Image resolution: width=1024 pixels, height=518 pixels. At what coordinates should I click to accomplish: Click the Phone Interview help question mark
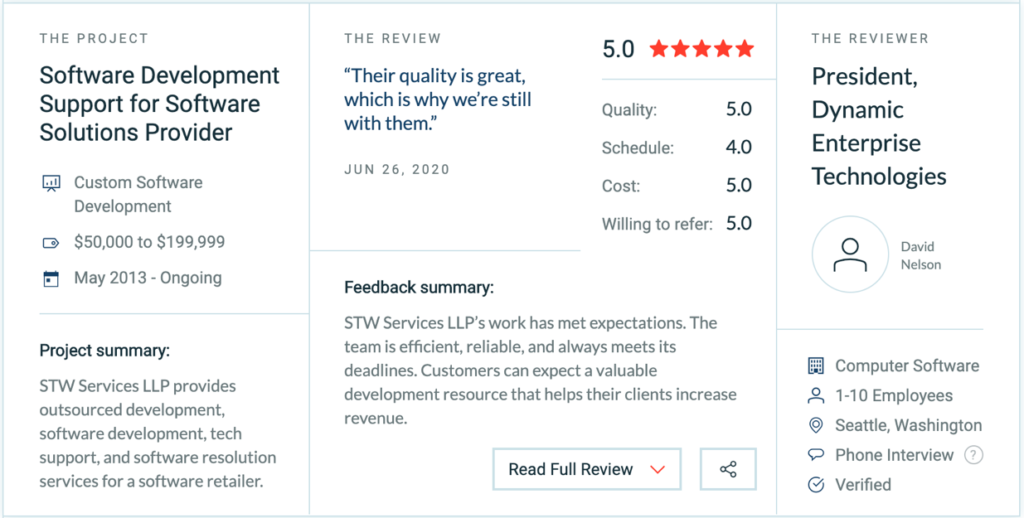point(973,455)
